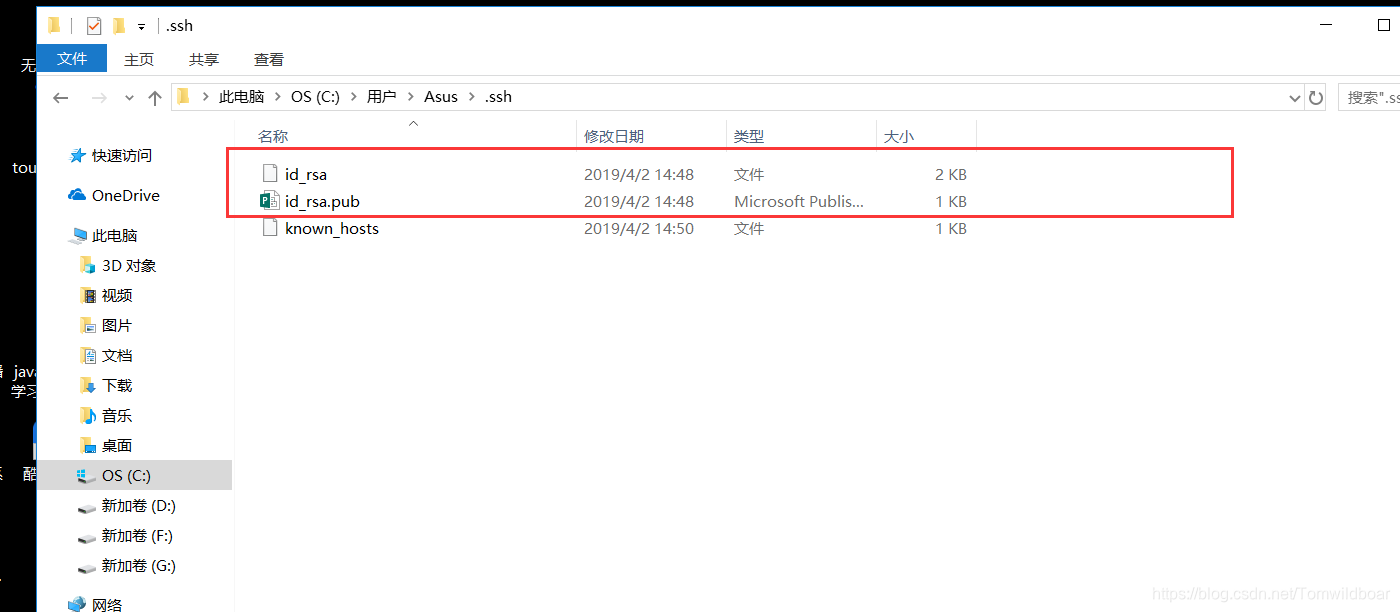Open 新加卷 (G:) drive in navigation pane
Viewport: 1400px width, 612px height.
tap(139, 565)
